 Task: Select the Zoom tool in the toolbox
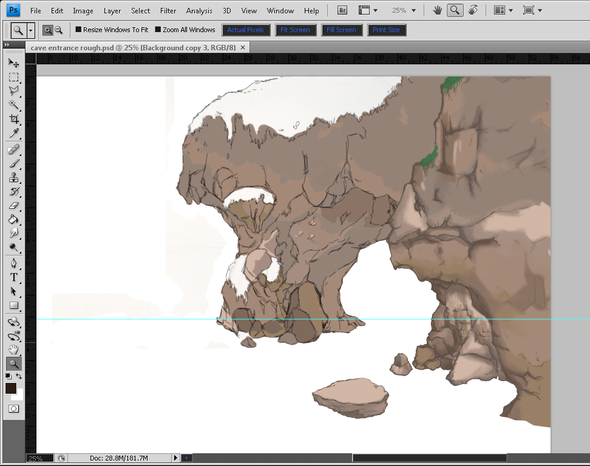[14, 364]
